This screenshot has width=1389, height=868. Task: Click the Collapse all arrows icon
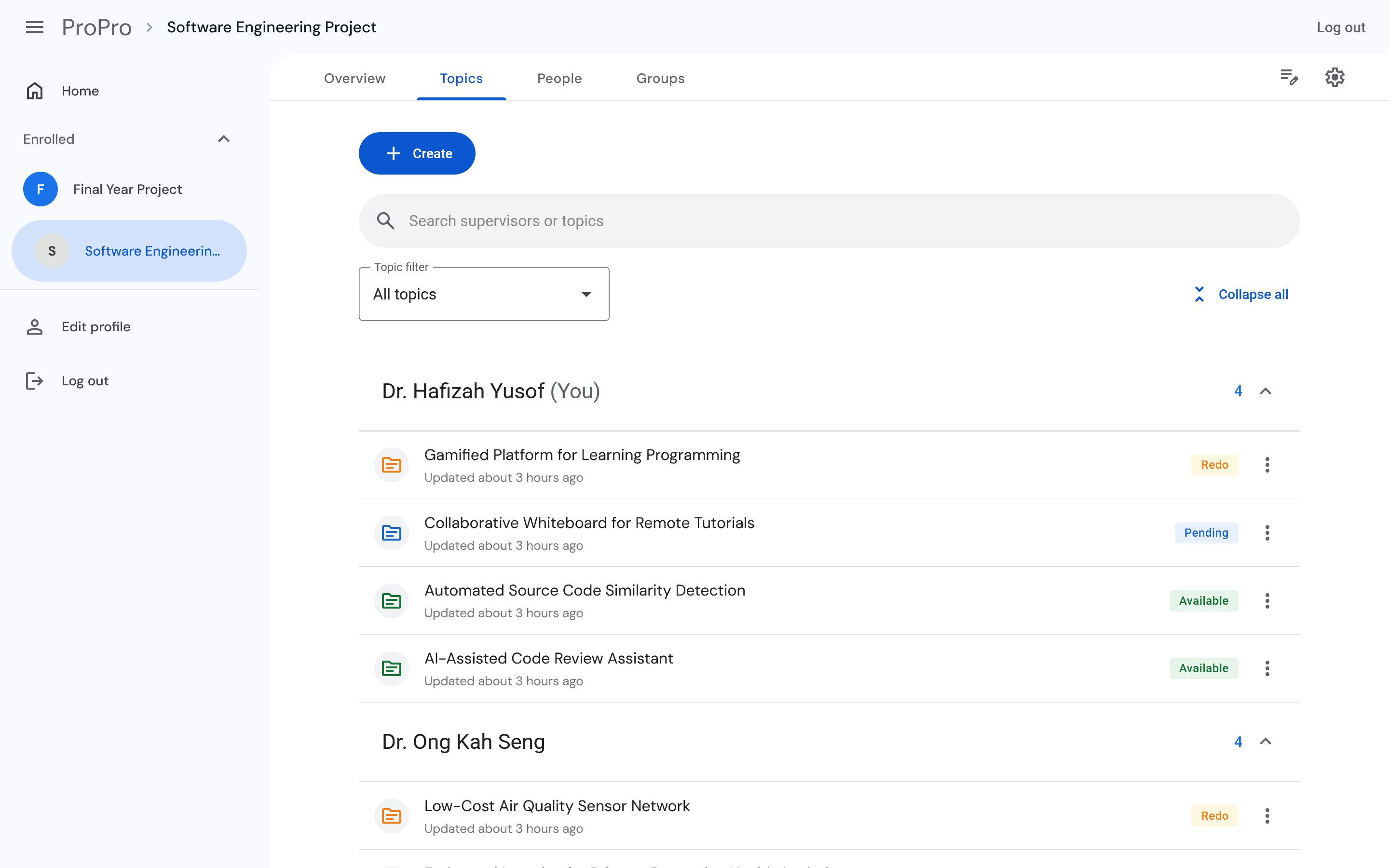point(1199,294)
